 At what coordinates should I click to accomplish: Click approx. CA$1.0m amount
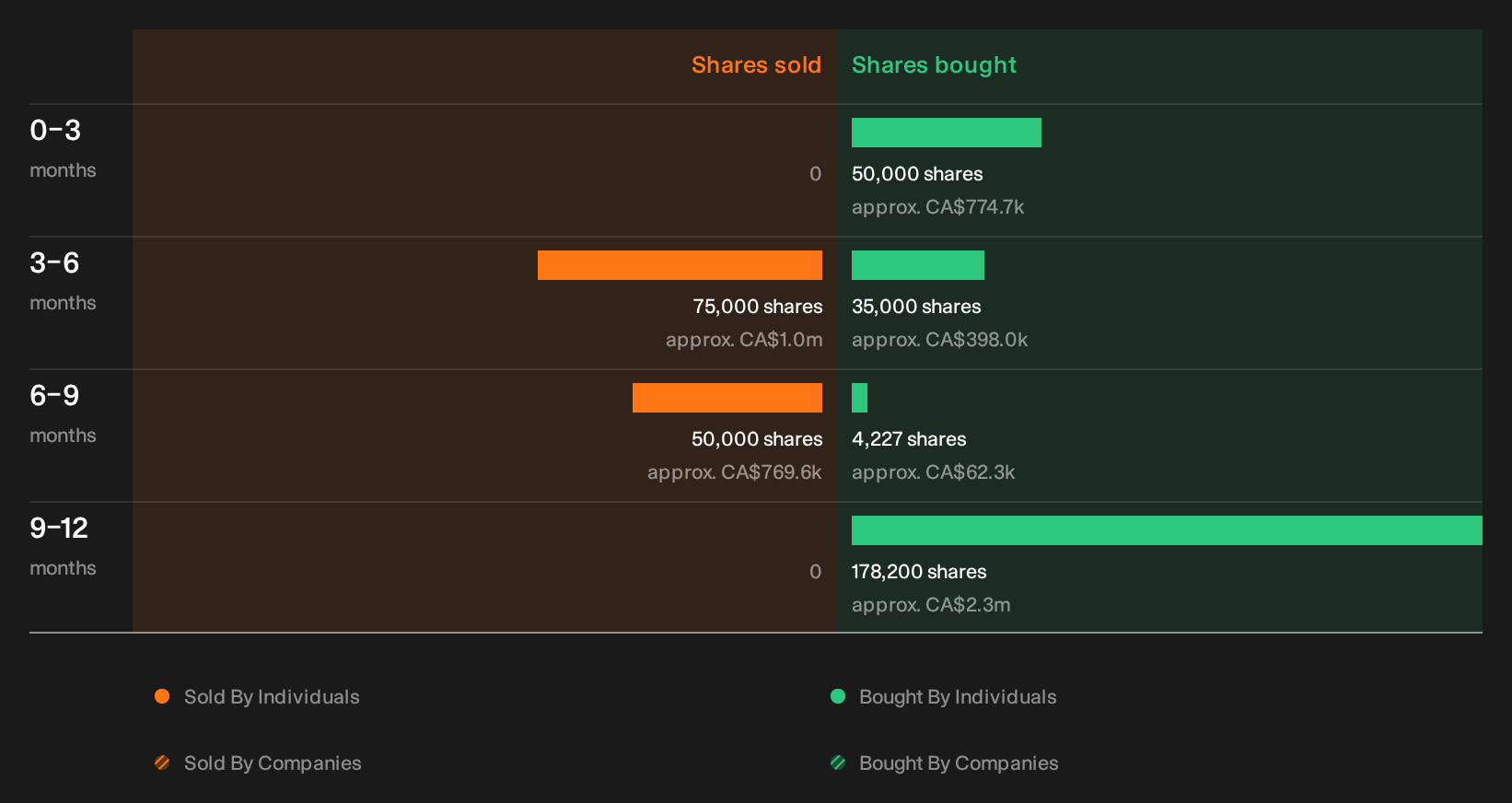(744, 340)
